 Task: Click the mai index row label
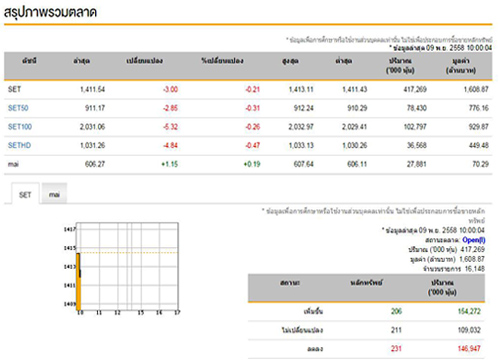[13, 164]
